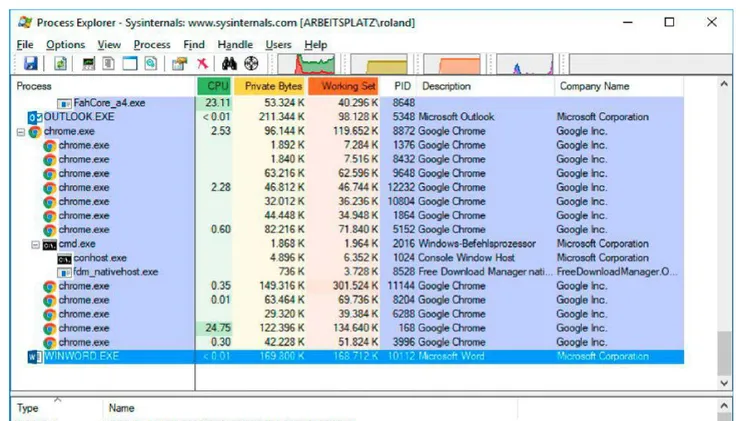The image size is (750, 421).
Task: Click the fdm_nativehost.exe icon
Action: tap(64, 272)
